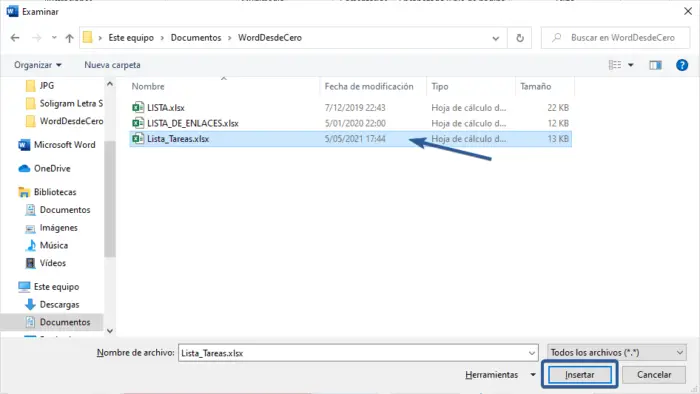Change the view layout icon
This screenshot has width=700, height=394.
coord(615,65)
